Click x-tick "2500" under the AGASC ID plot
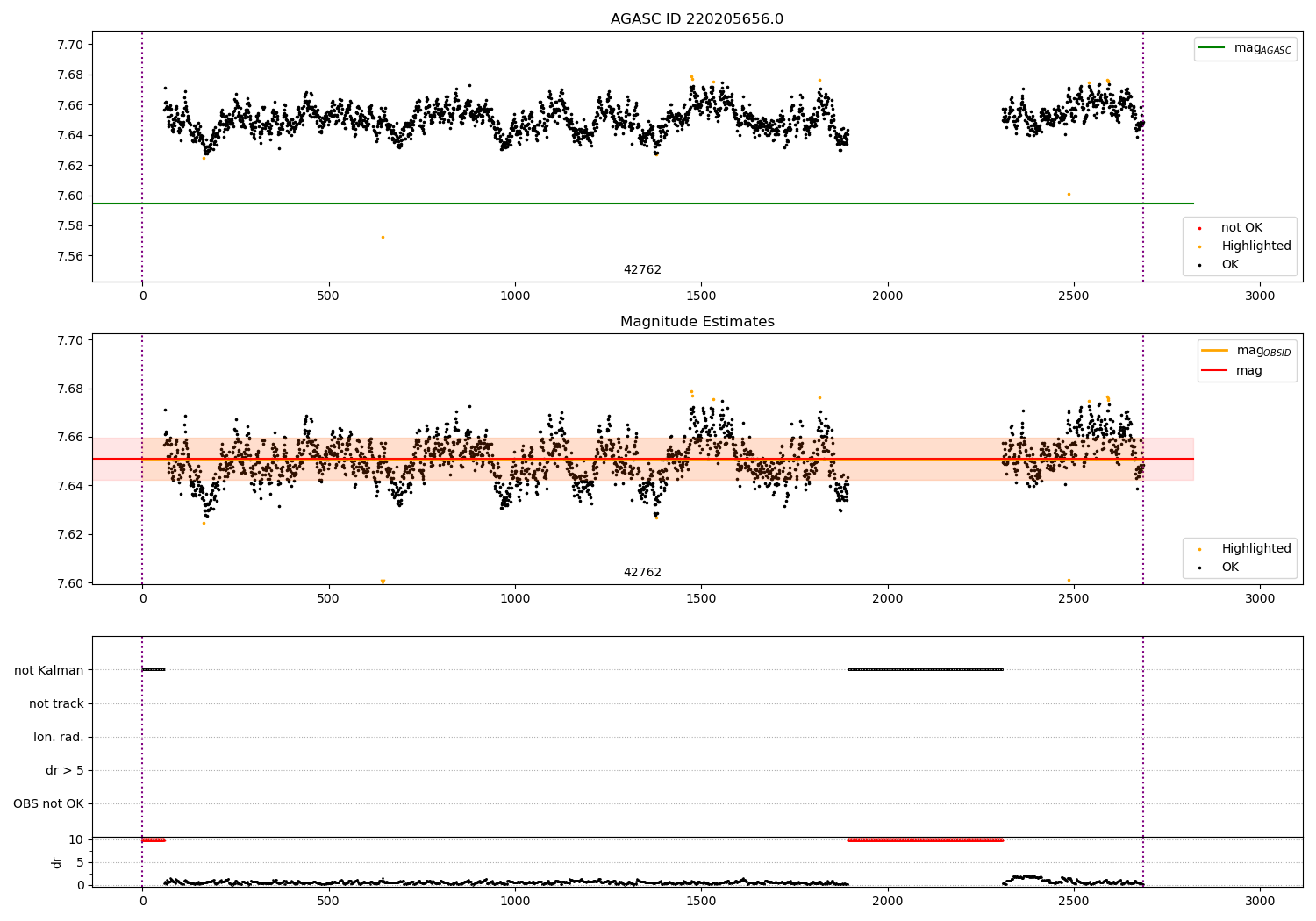Image resolution: width=1316 pixels, height=921 pixels. click(x=1074, y=296)
